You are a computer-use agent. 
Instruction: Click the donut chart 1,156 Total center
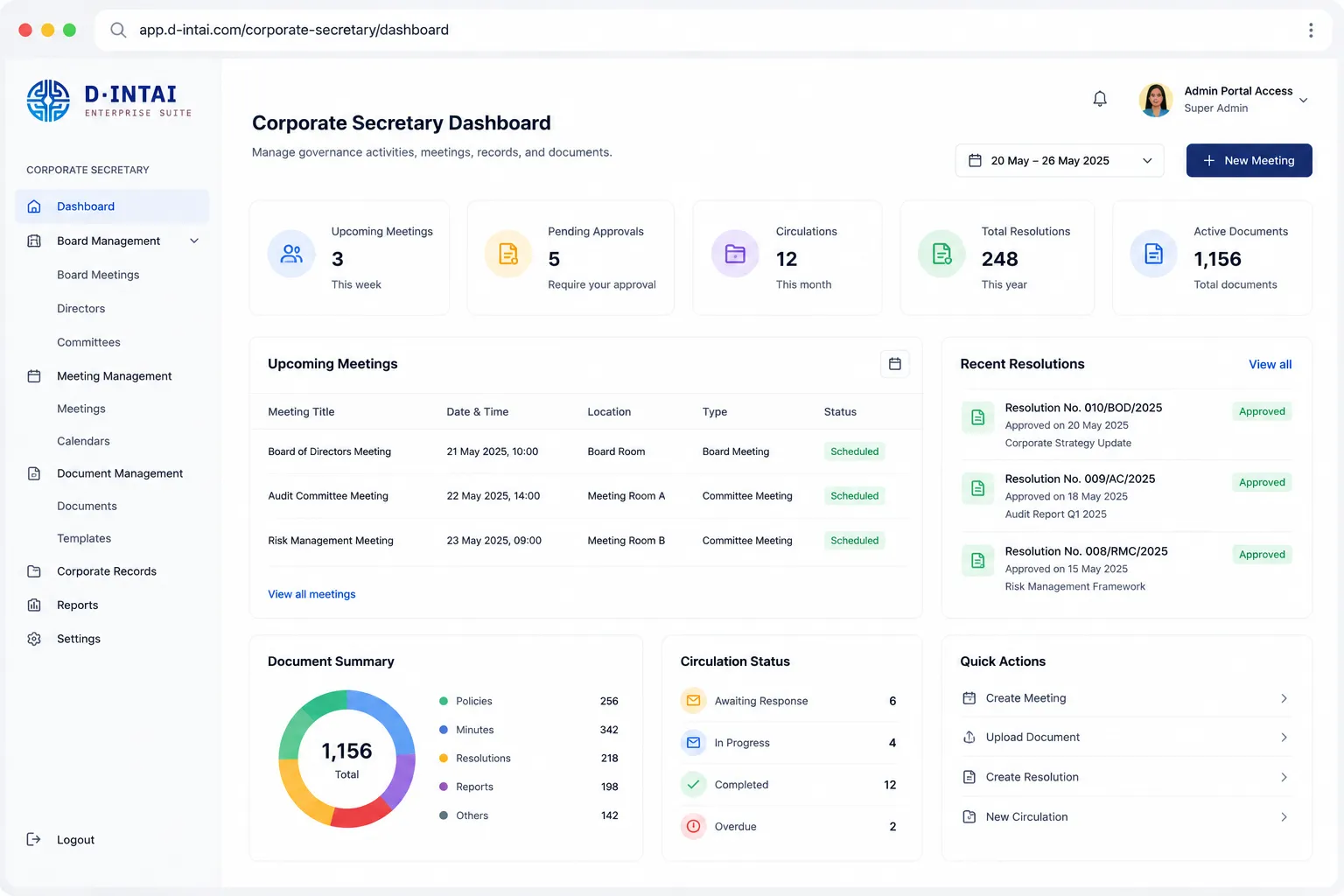coord(346,759)
